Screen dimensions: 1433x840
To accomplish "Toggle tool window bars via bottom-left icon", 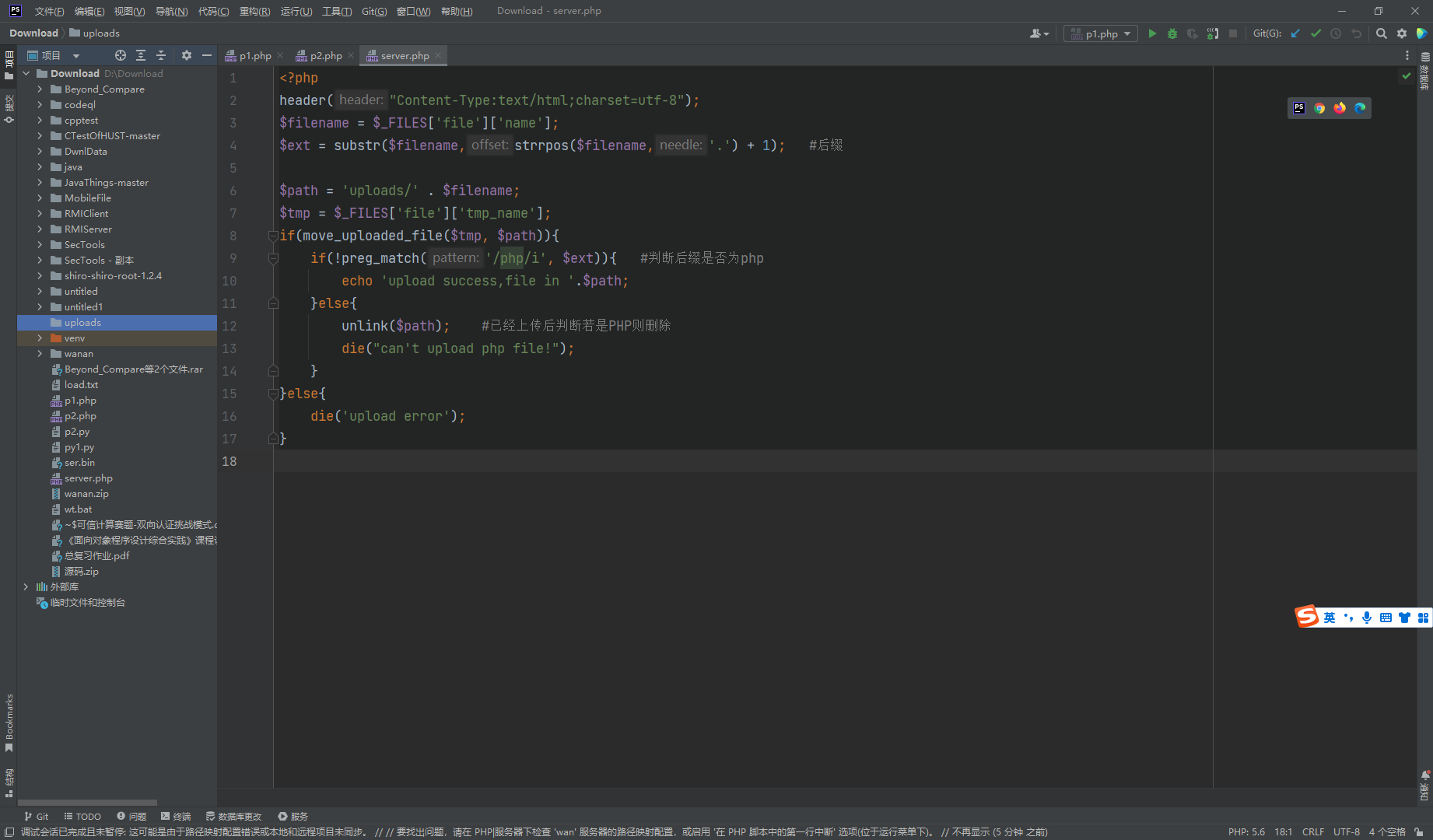I will click(9, 831).
